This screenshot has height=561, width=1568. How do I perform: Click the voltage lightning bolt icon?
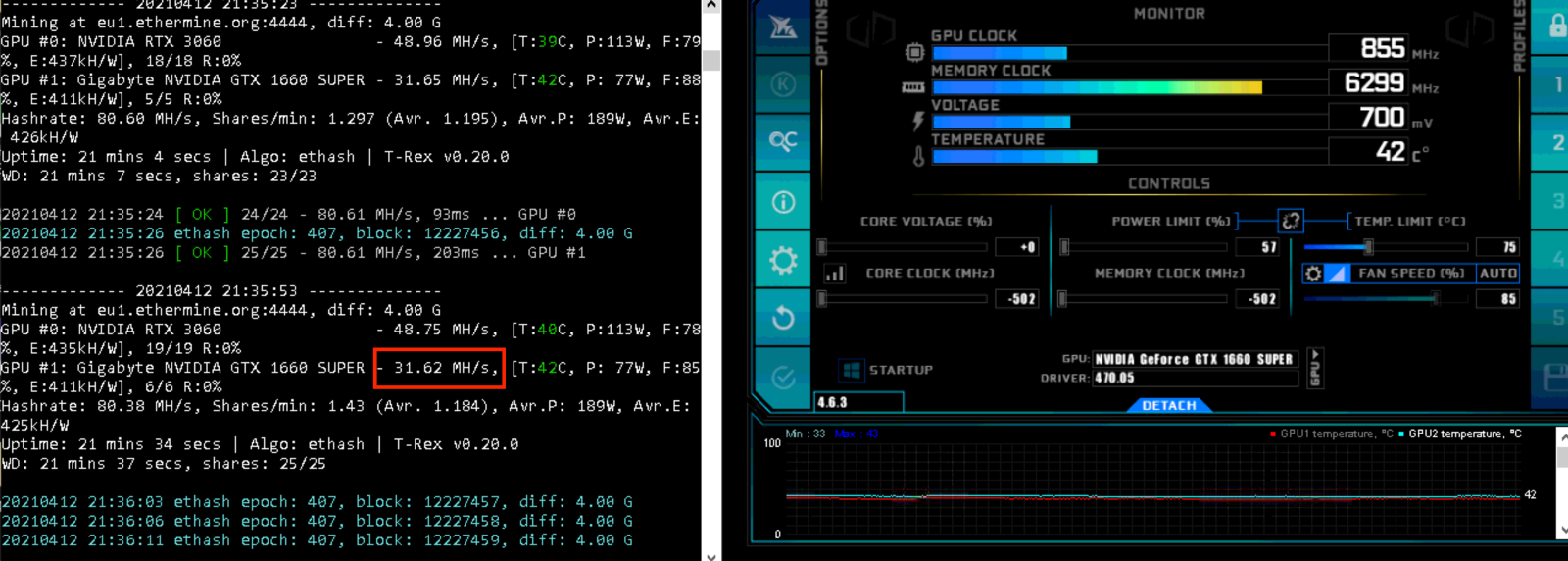coord(918,122)
